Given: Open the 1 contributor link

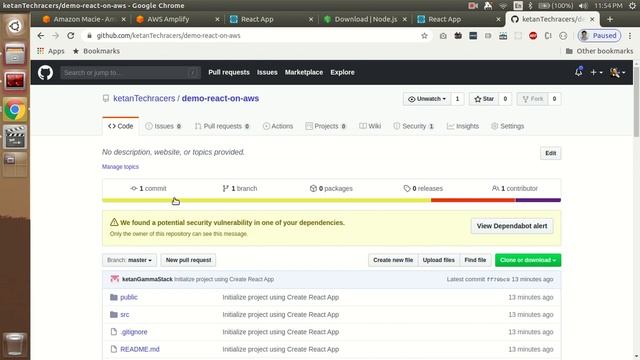Looking at the screenshot, I should 514,188.
